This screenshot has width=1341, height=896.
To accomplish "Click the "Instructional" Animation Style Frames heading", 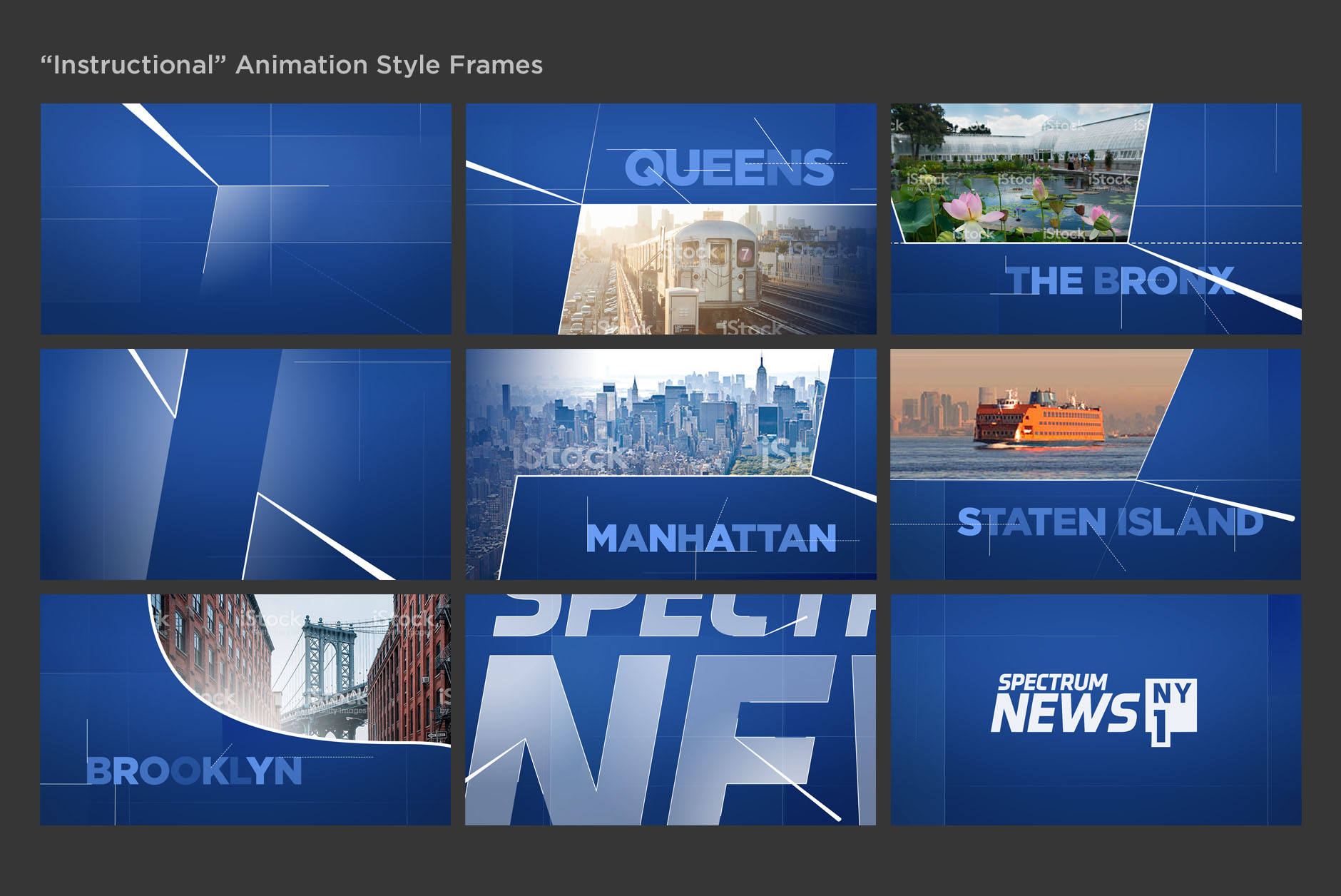I will (291, 65).
